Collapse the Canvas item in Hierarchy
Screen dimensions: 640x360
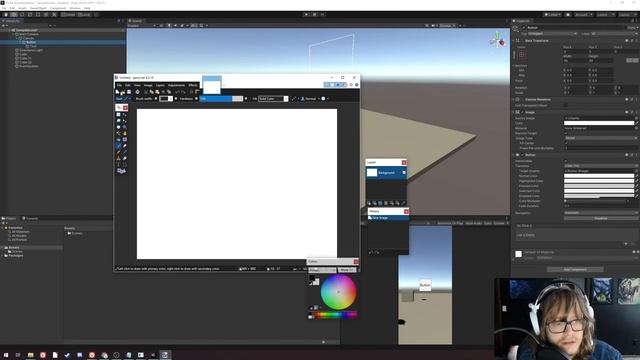click(x=18, y=38)
